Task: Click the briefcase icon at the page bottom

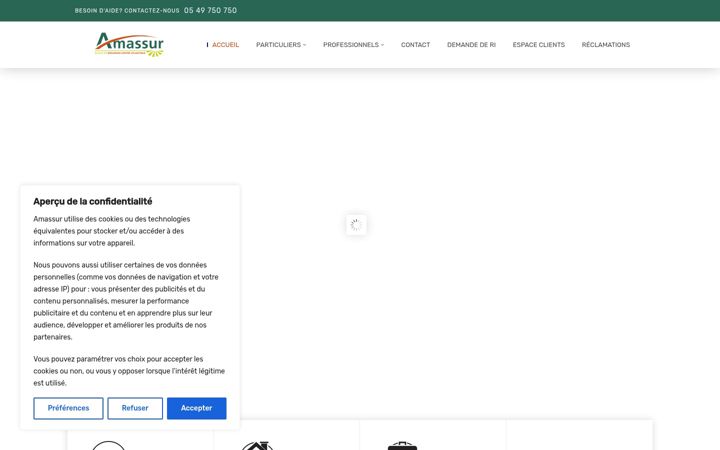Action: click(x=403, y=445)
